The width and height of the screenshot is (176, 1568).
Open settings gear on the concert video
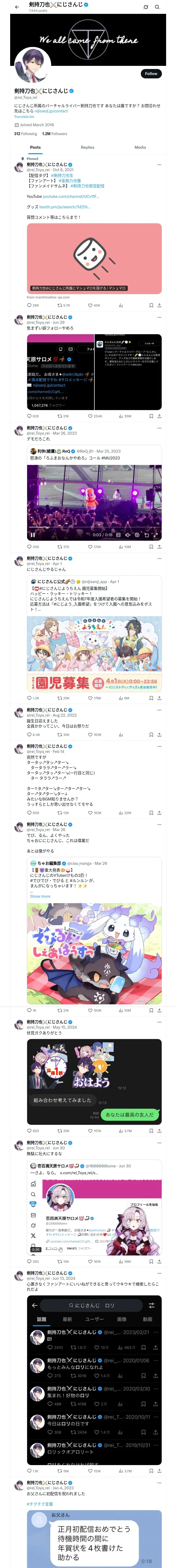pyautogui.click(x=137, y=535)
